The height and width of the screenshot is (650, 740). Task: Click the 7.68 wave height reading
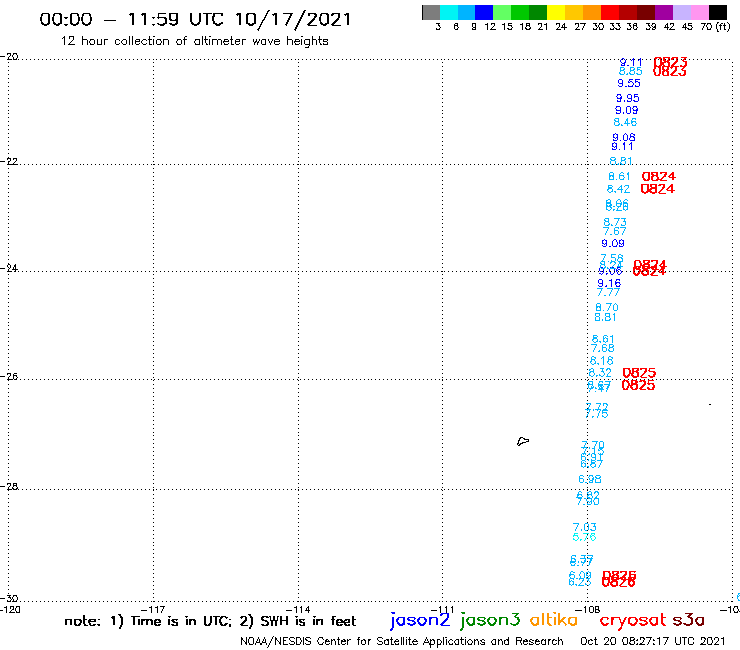(603, 348)
